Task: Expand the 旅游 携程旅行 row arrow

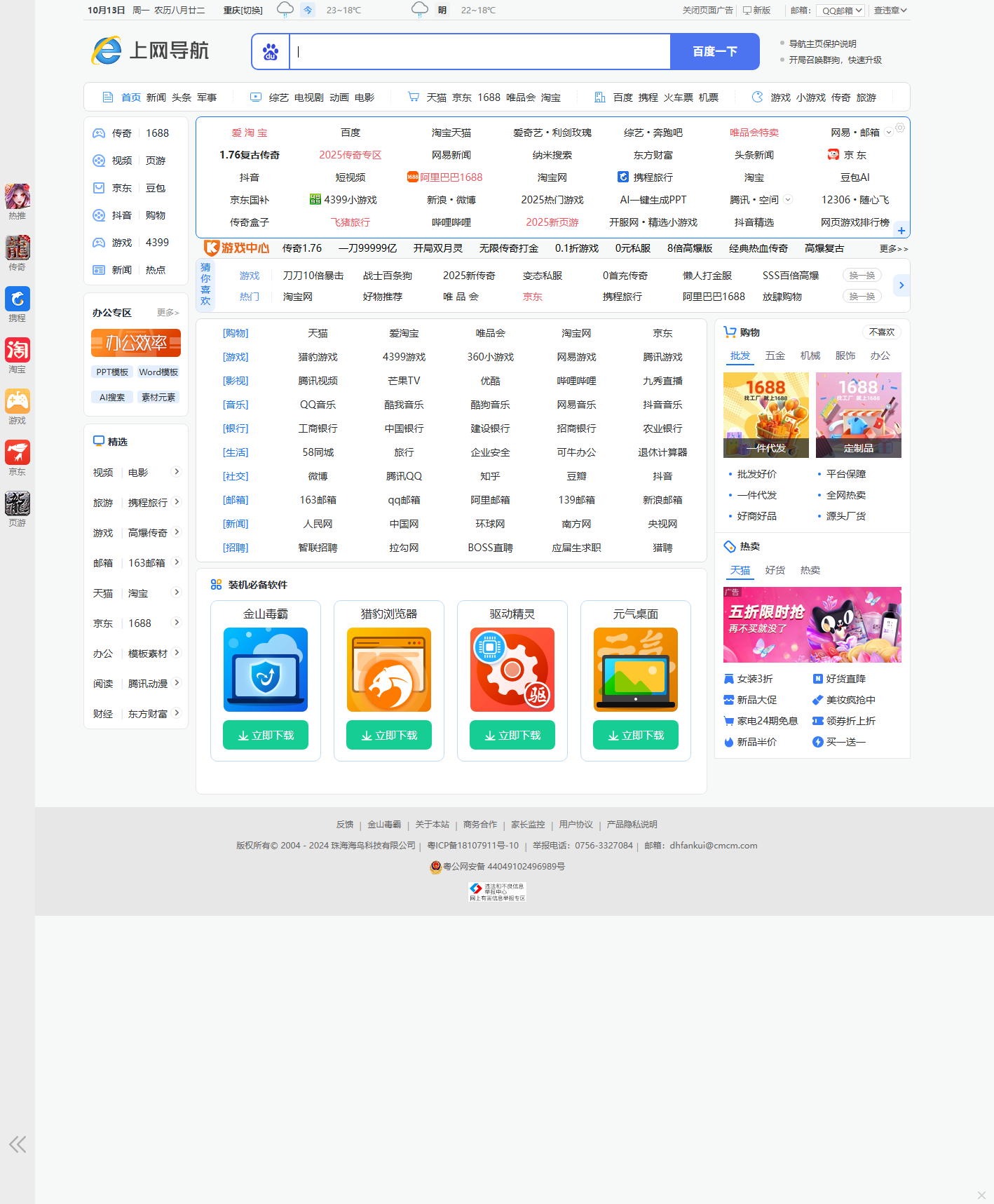Action: 177,502
